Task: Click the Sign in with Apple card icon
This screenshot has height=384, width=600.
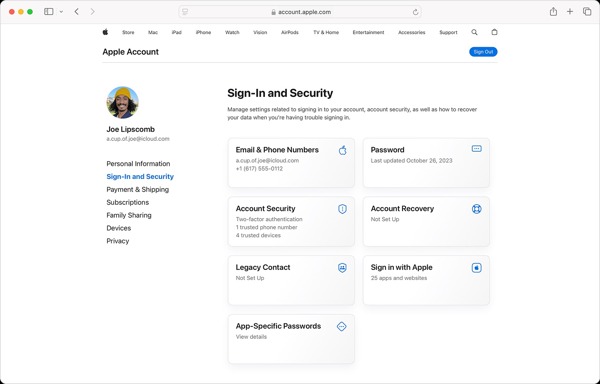Action: point(476,268)
